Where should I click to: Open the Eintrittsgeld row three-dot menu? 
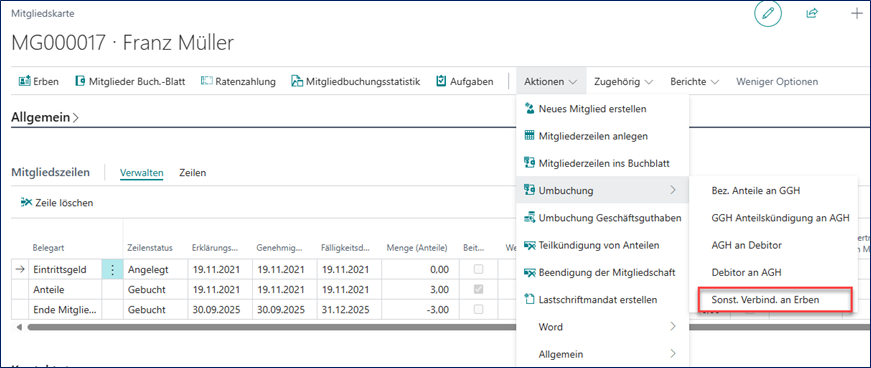tap(112, 270)
